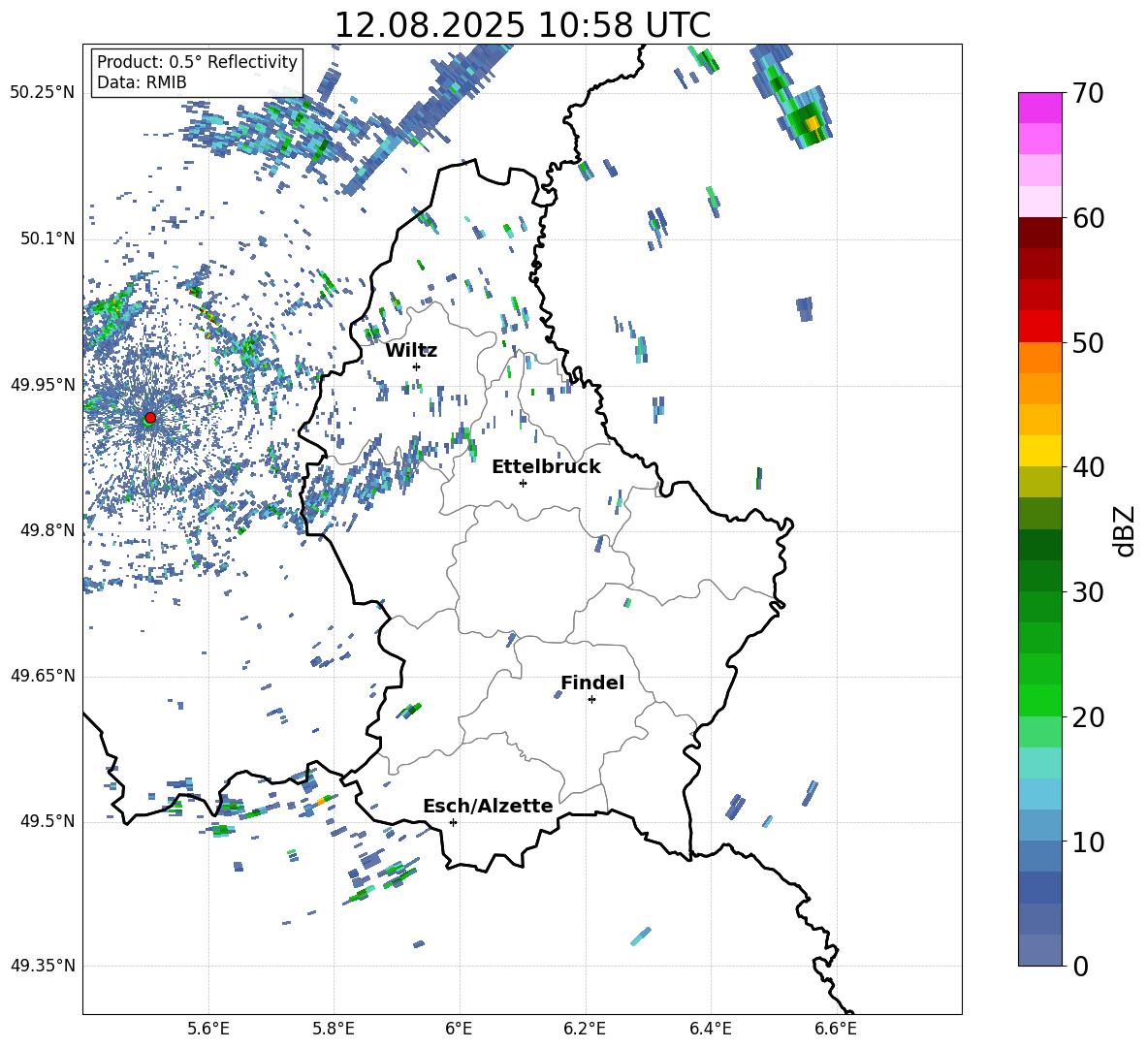Viewport: 1148px width, 1048px height.
Task: Click the 20 tick on the colorbar
Action: point(1087,717)
